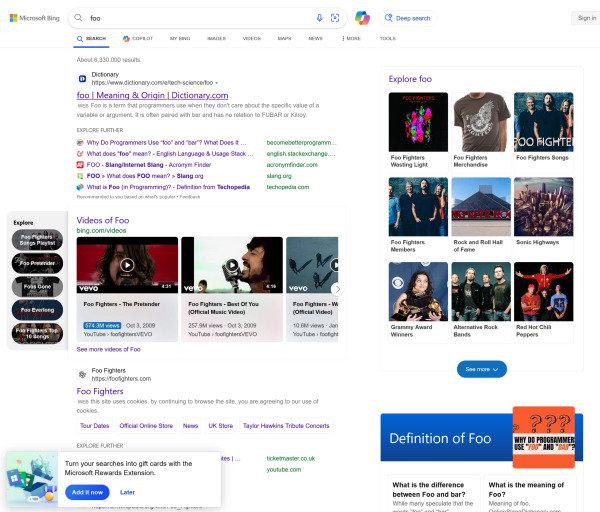
Task: Open the Tools menu
Action: pos(388,39)
